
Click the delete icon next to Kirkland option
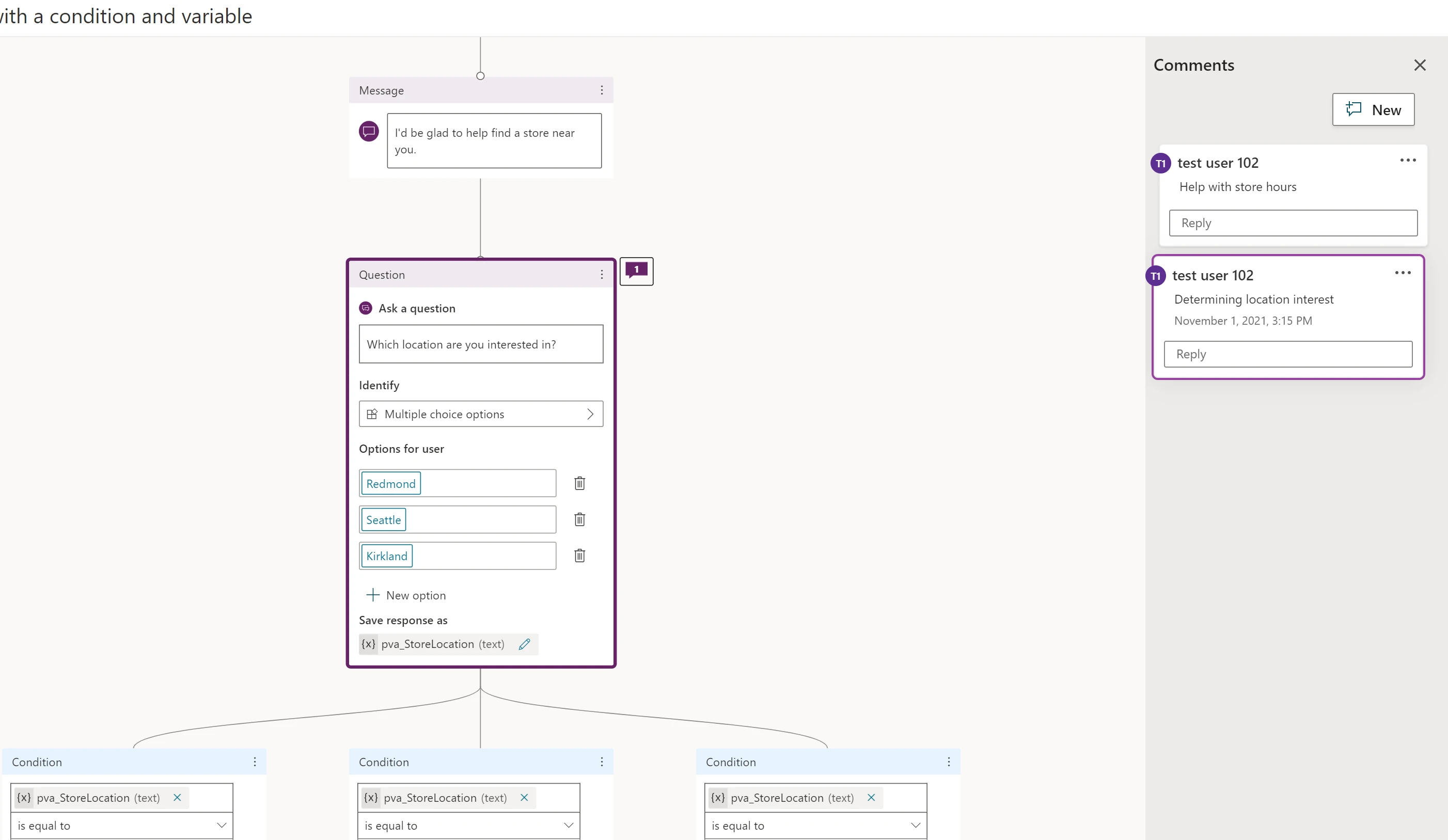(x=579, y=555)
